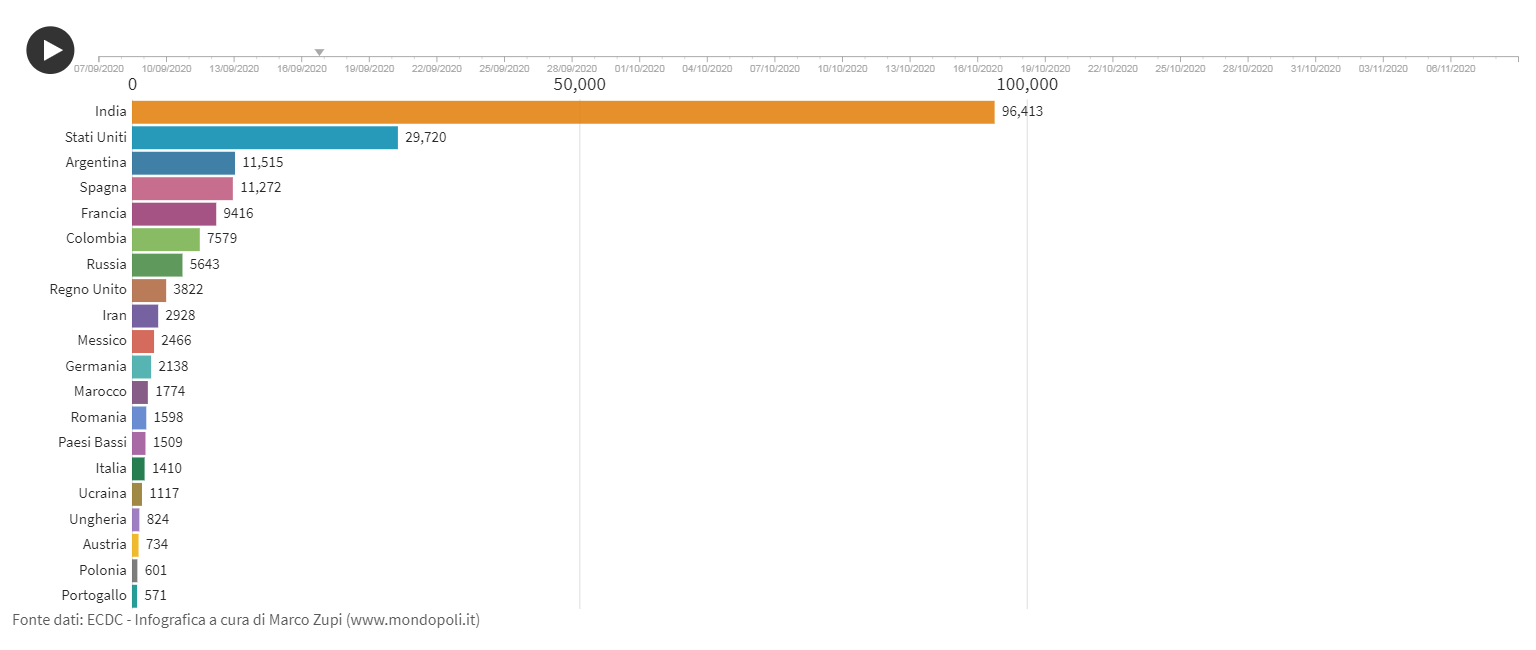Click the Fonte dati source credit text

pyautogui.click(x=246, y=620)
